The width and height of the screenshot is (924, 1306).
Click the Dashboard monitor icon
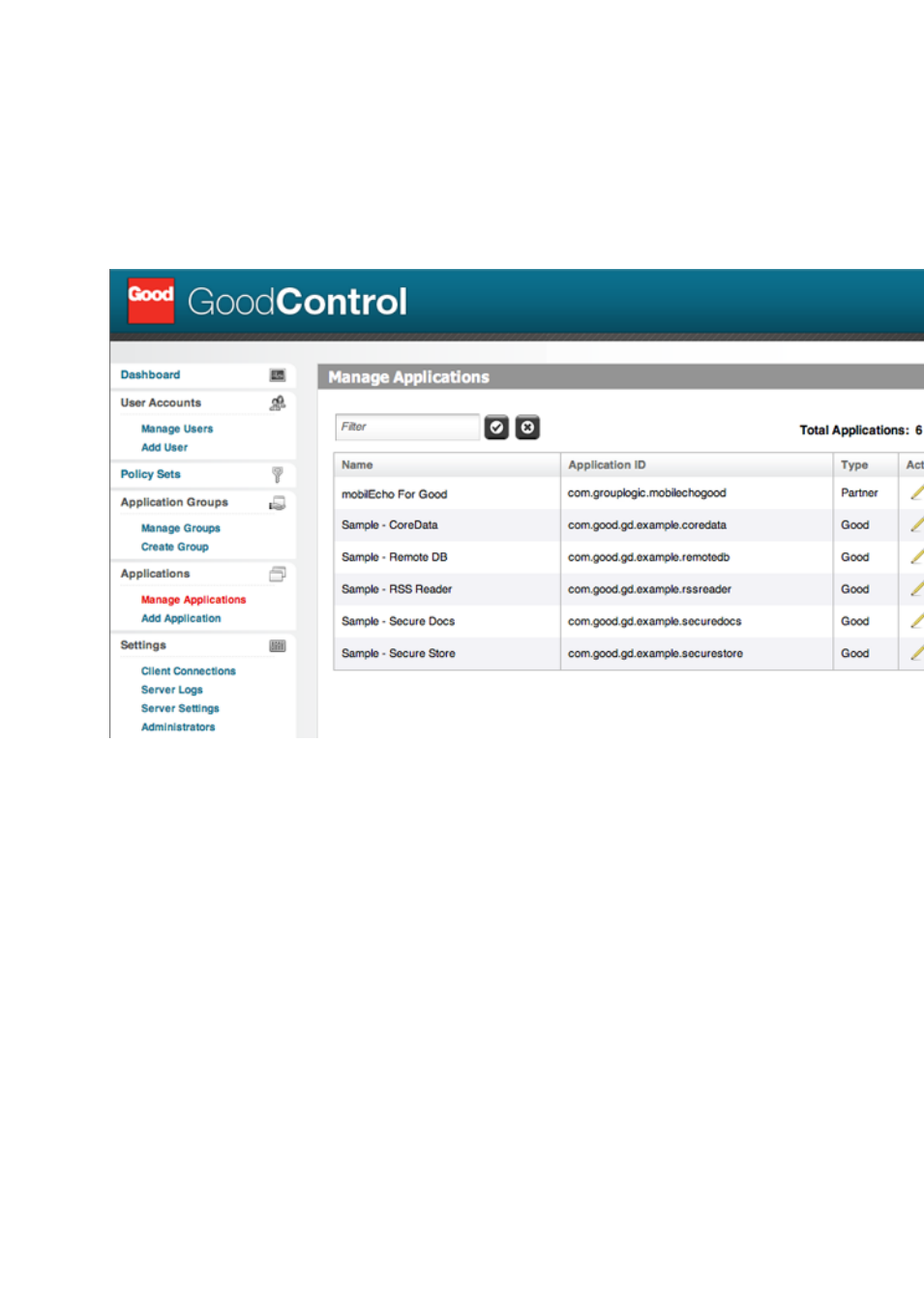tap(278, 375)
